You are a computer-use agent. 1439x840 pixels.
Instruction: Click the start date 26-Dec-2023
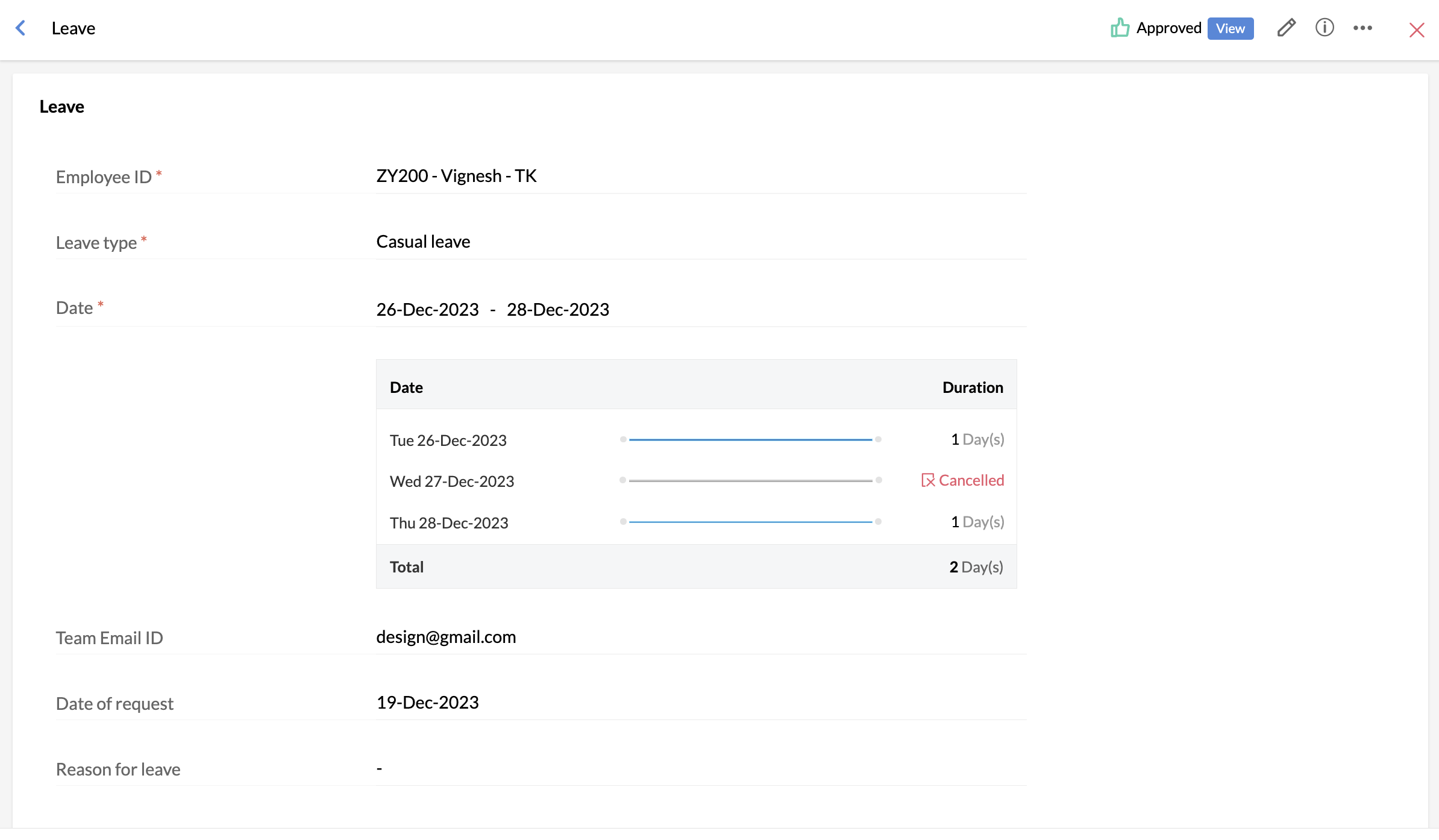[x=427, y=310]
